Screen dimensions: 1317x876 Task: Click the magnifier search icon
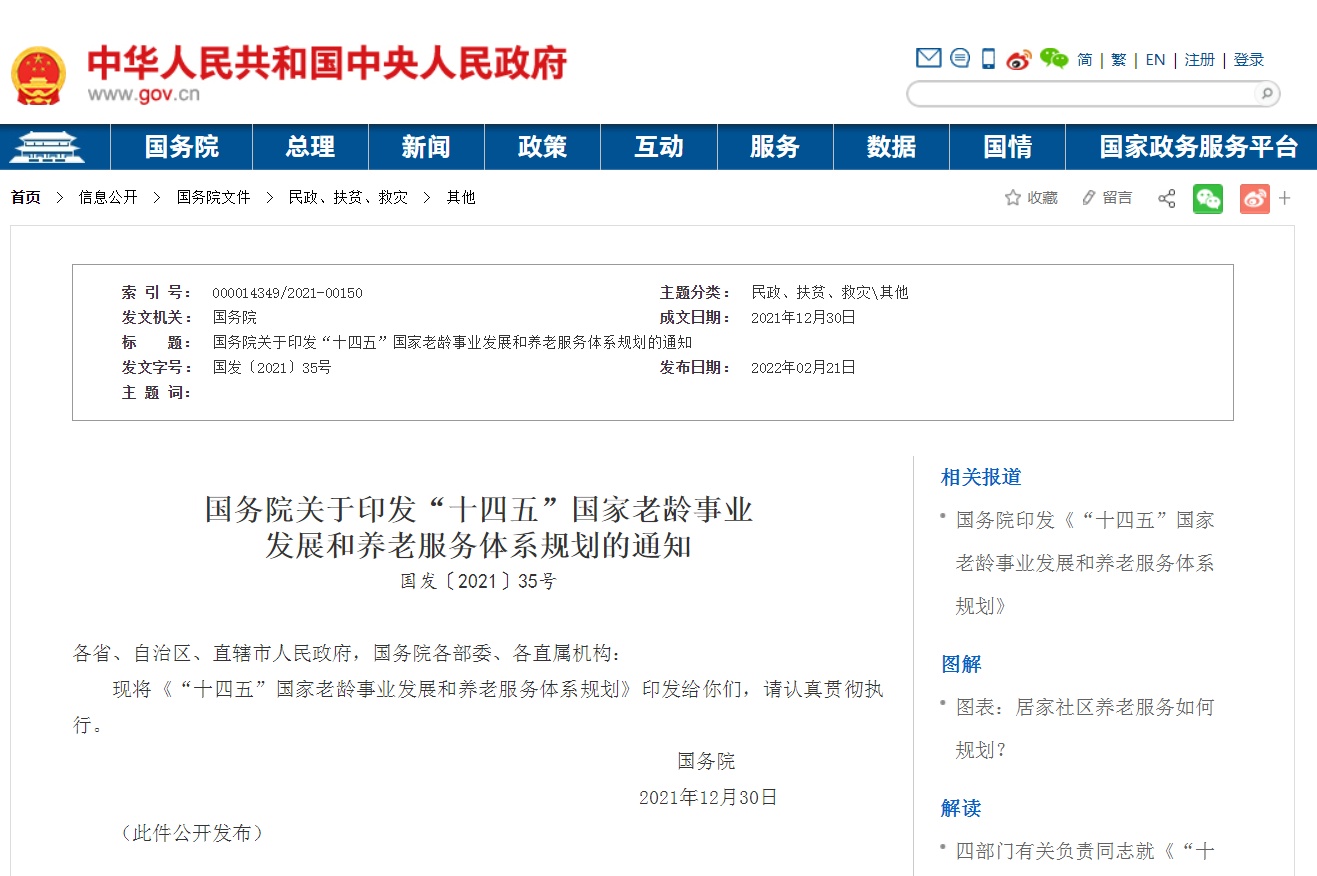[1265, 94]
